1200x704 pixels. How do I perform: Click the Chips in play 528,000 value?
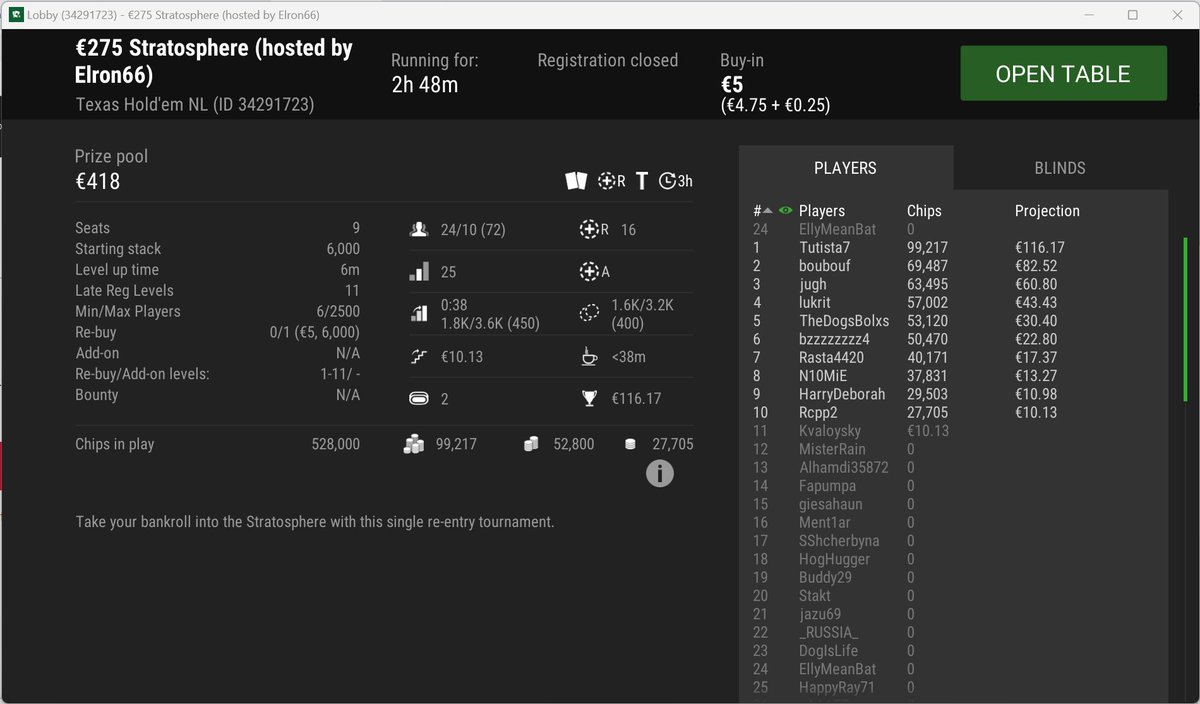pyautogui.click(x=336, y=444)
